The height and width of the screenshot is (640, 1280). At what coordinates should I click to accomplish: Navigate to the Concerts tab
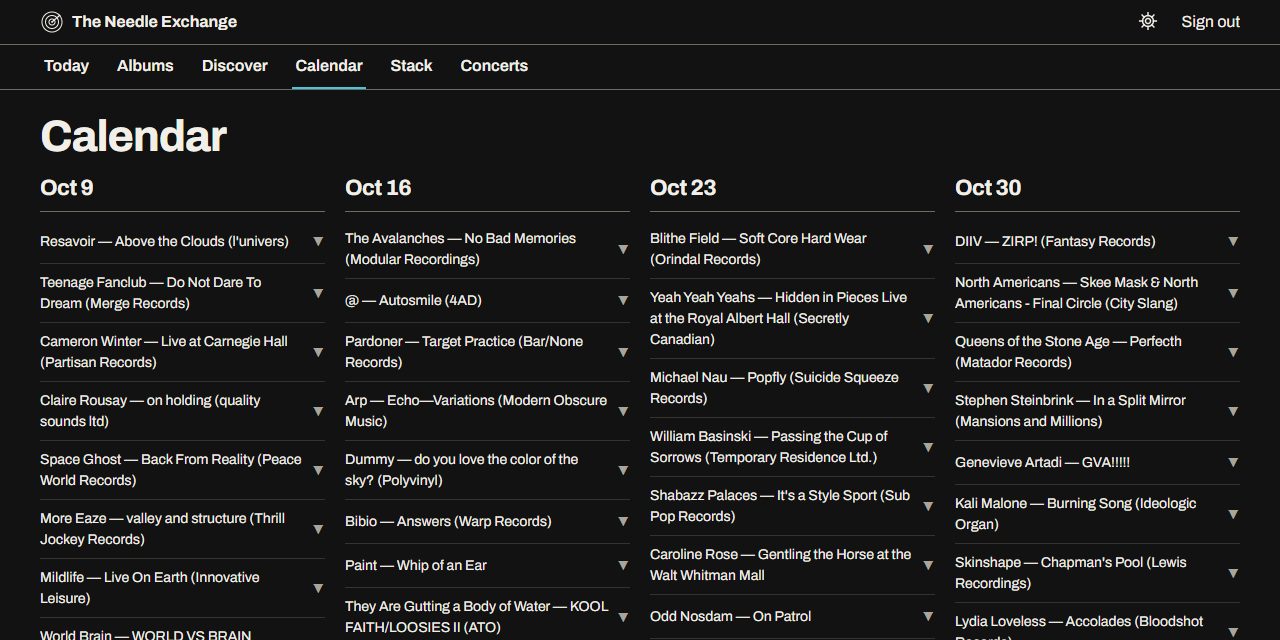(494, 66)
